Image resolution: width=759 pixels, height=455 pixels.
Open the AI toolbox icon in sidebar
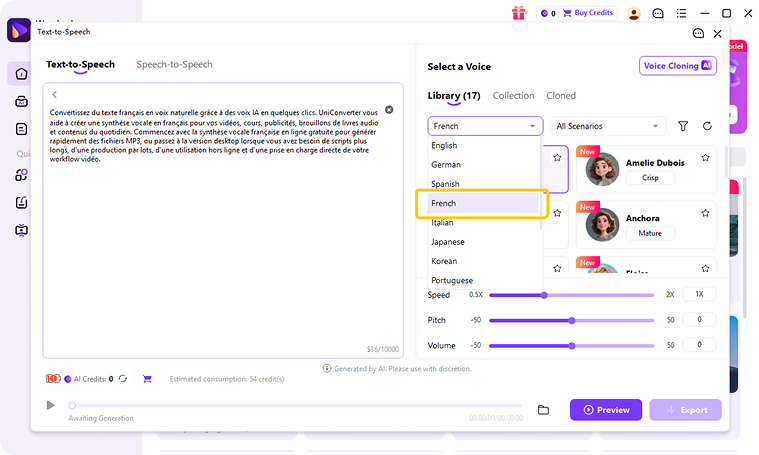point(21,101)
